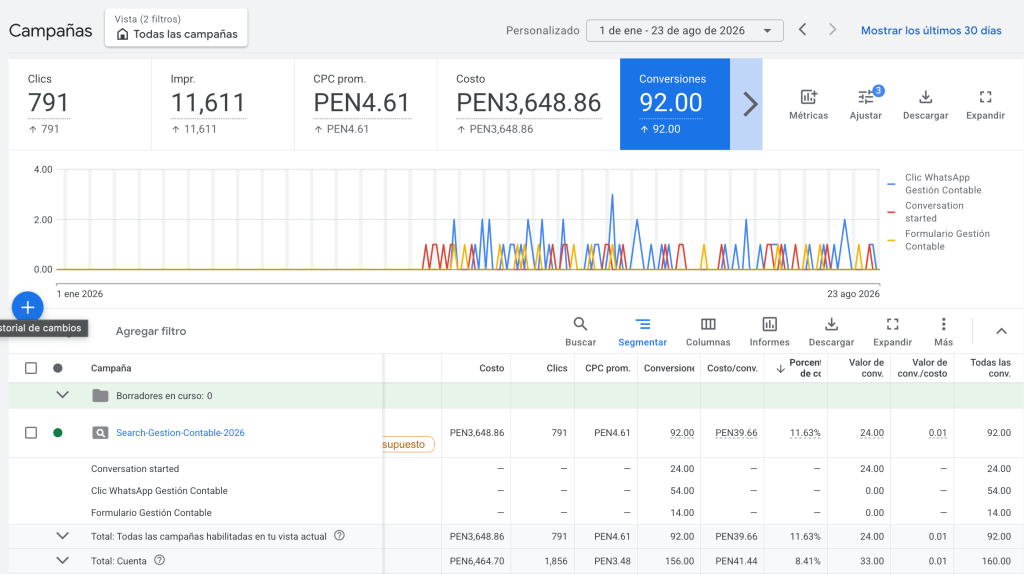This screenshot has height=574, width=1024.
Task: Click the PEN6,464.70 account total cost
Action: [477, 560]
